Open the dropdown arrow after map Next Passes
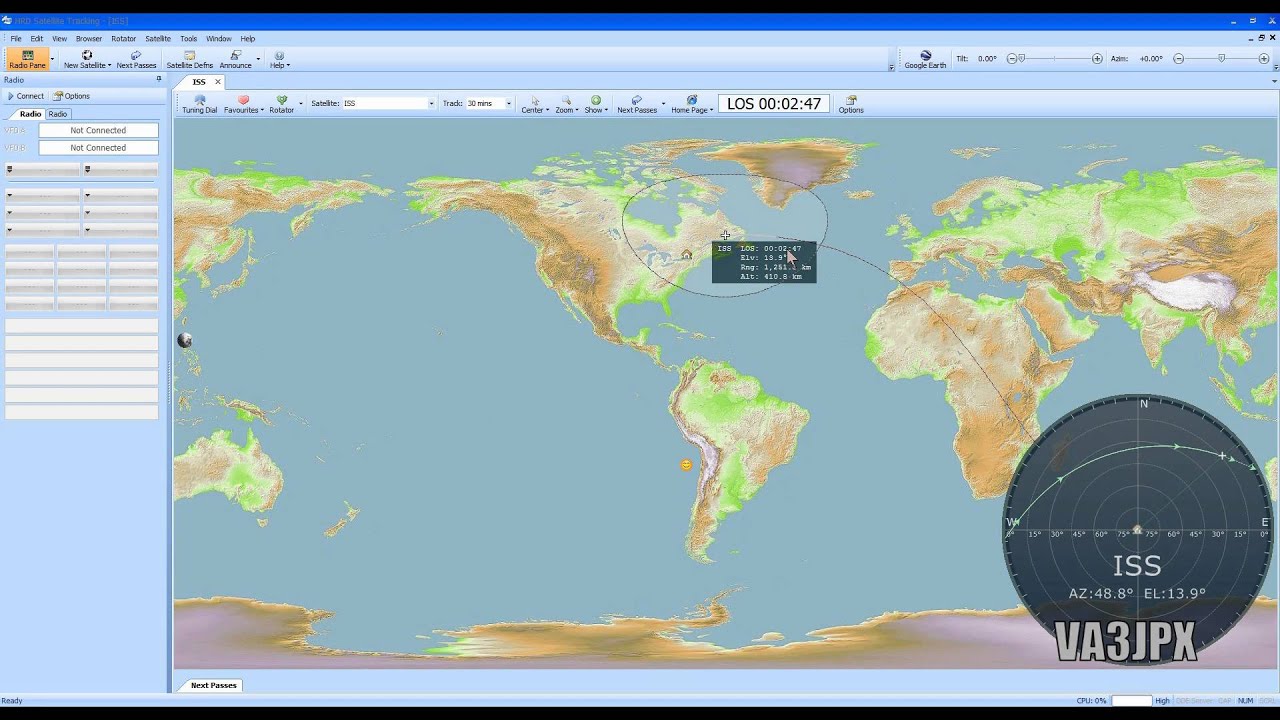Viewport: 1280px width, 720px height. [663, 103]
